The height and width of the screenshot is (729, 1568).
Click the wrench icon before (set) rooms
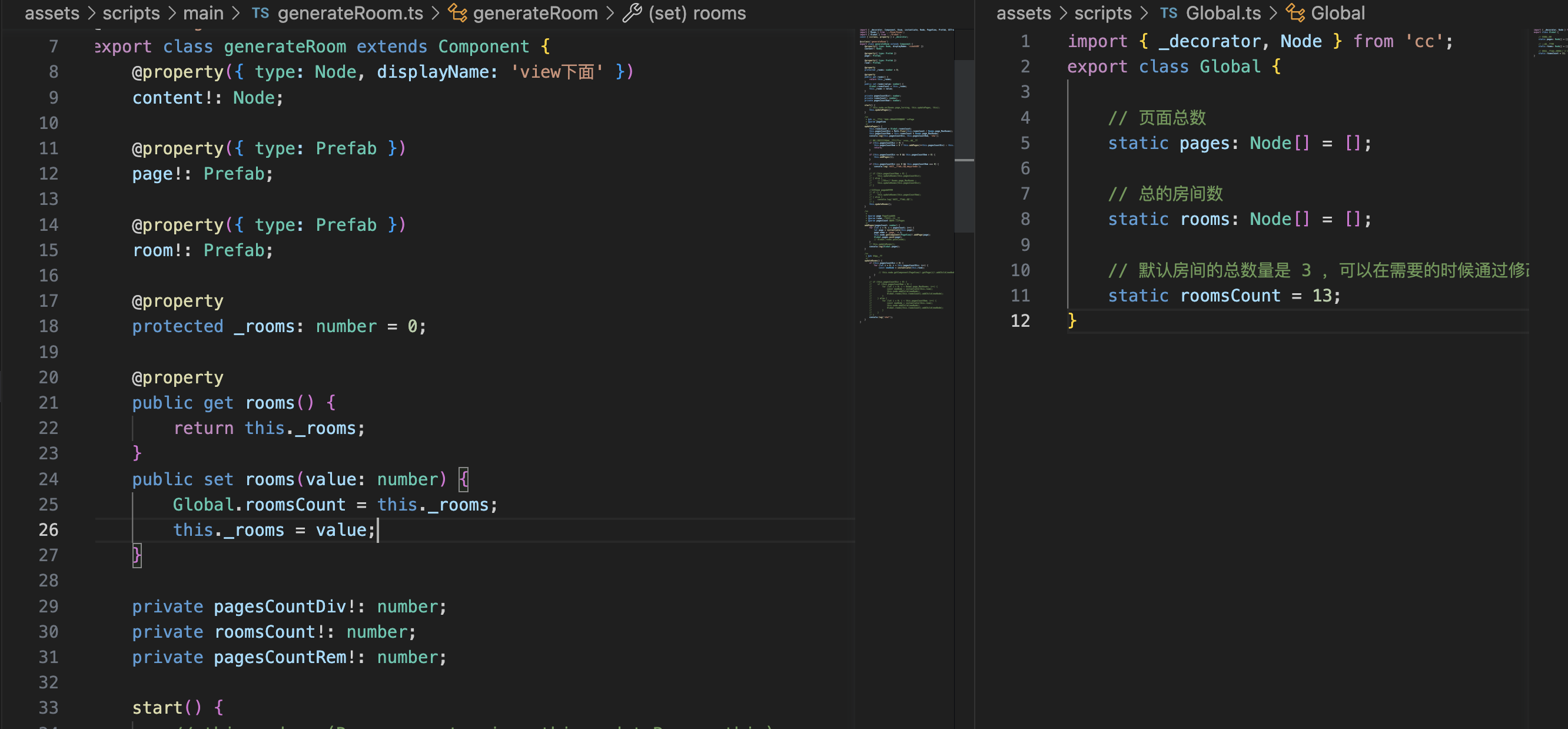tap(632, 13)
